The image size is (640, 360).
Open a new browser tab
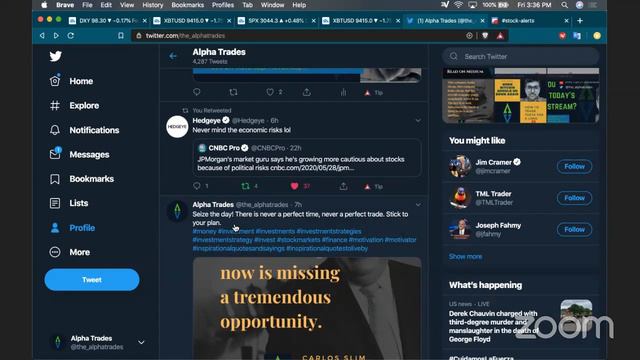pyautogui.click(x=580, y=20)
